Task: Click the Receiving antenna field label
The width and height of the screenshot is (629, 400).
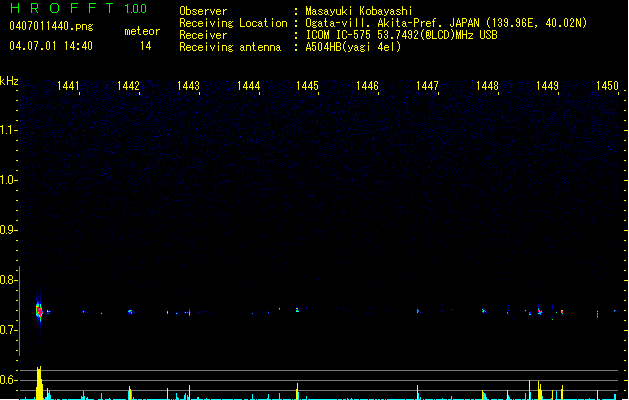Action: (230, 47)
